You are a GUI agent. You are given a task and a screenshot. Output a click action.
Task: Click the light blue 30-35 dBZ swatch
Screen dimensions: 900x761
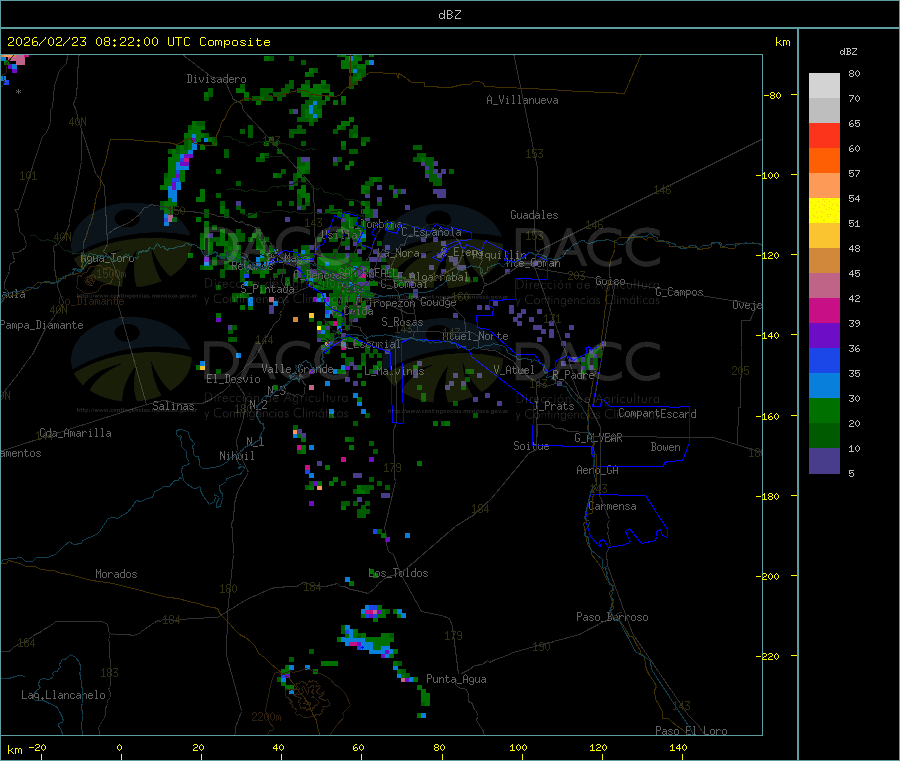824,385
